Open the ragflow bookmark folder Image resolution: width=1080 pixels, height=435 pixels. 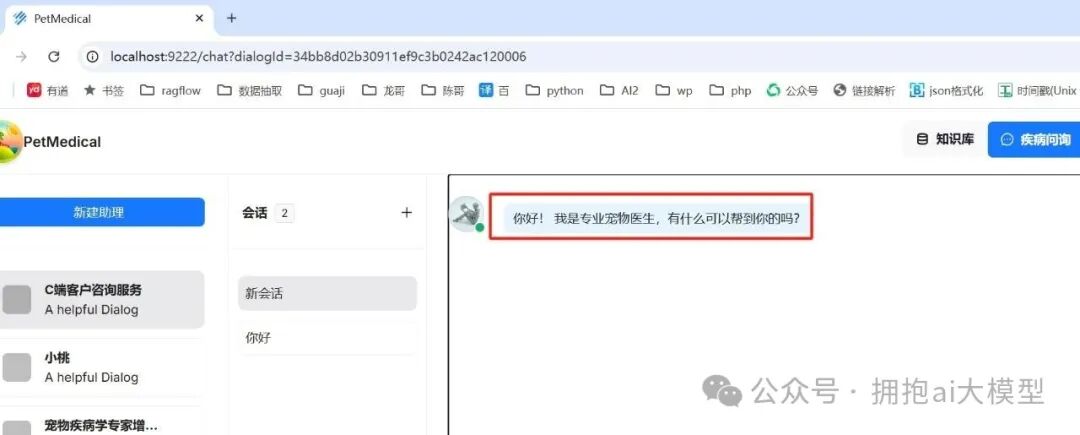pos(170,90)
